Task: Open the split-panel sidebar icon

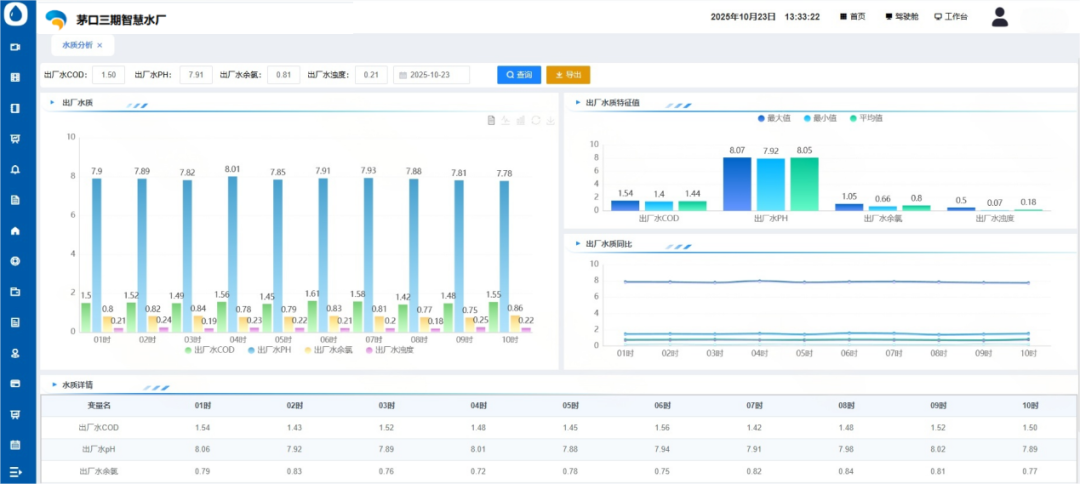Action: pyautogui.click(x=15, y=108)
